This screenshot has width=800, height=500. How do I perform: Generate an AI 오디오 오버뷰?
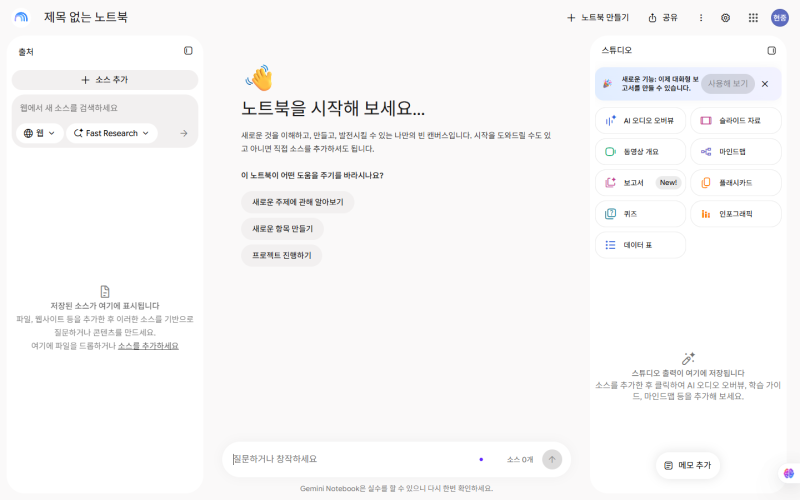(x=640, y=120)
